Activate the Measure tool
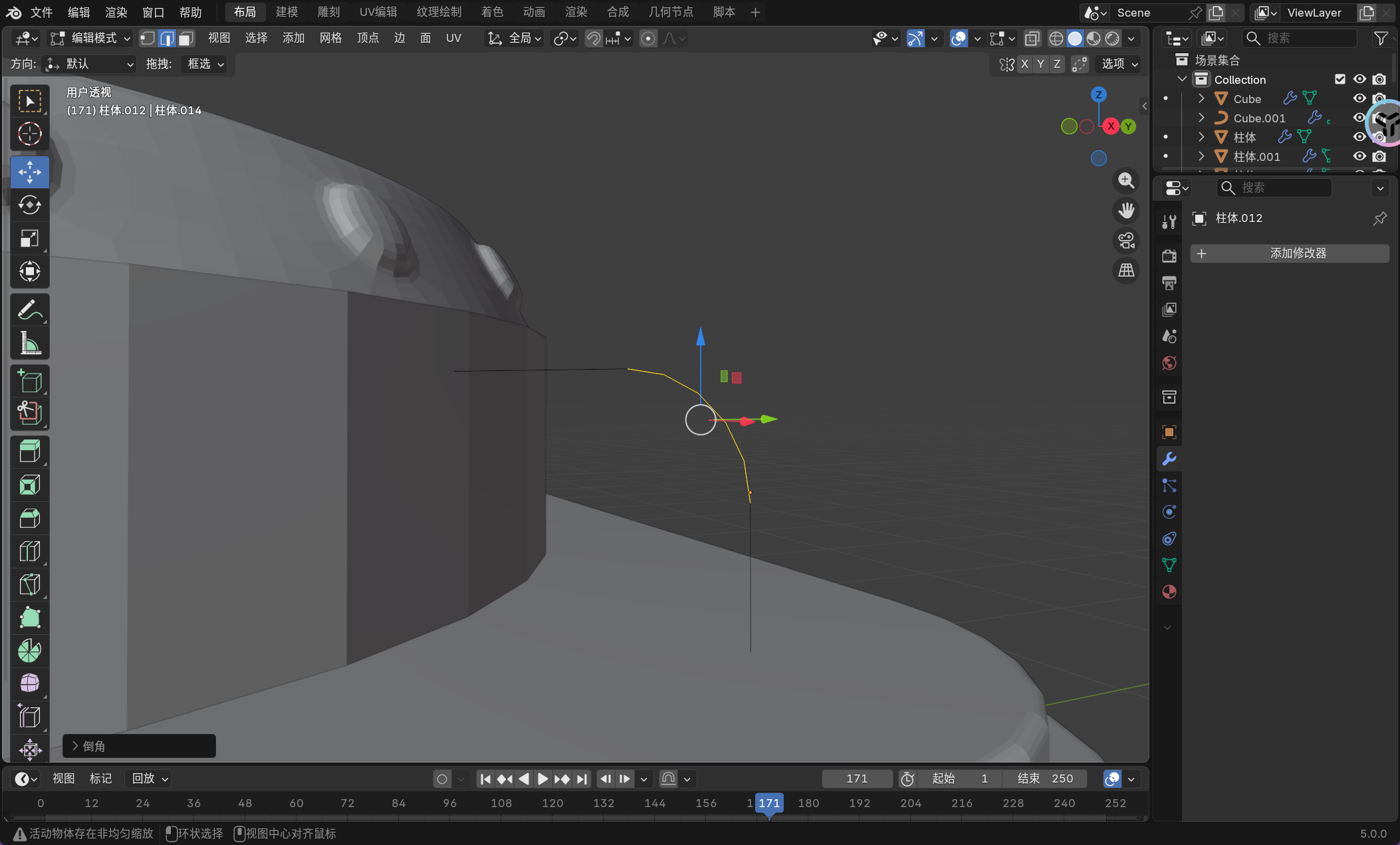The height and width of the screenshot is (845, 1400). 29,344
